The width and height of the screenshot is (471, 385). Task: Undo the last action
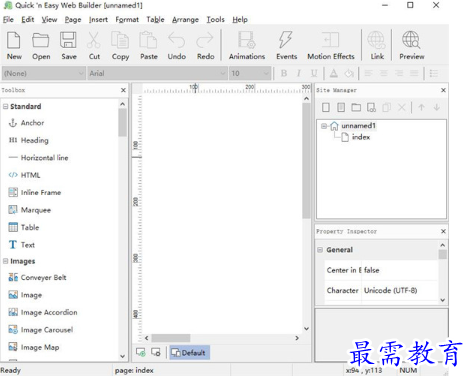click(x=177, y=46)
